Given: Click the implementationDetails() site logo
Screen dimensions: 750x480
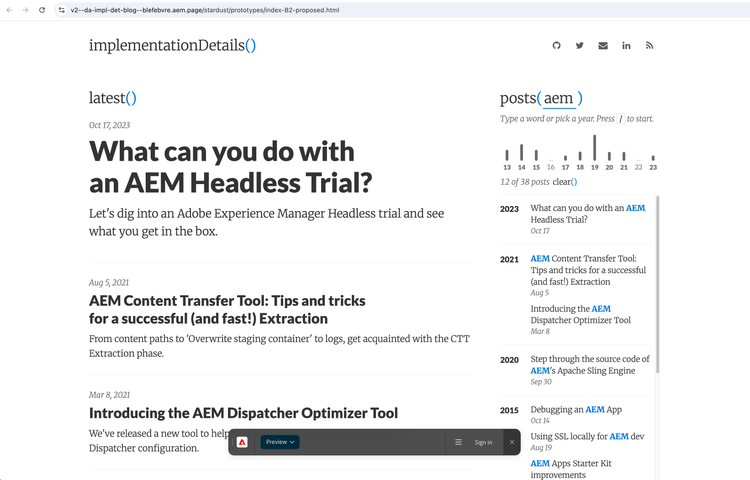Looking at the screenshot, I should click(172, 45).
